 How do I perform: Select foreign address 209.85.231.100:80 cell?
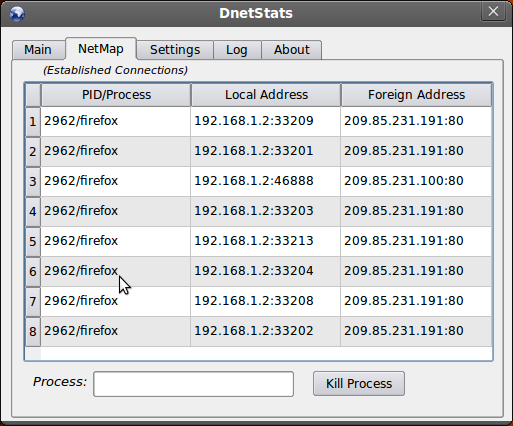tap(416, 181)
